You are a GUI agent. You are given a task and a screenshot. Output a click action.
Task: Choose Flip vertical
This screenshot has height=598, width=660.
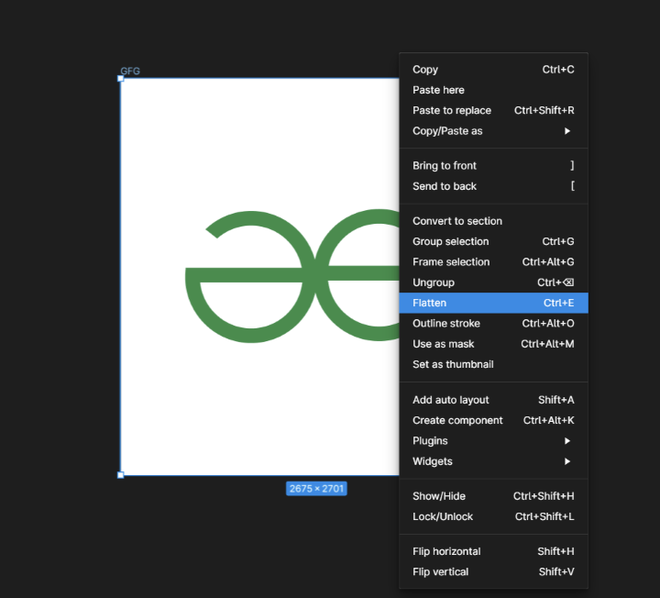(x=493, y=572)
